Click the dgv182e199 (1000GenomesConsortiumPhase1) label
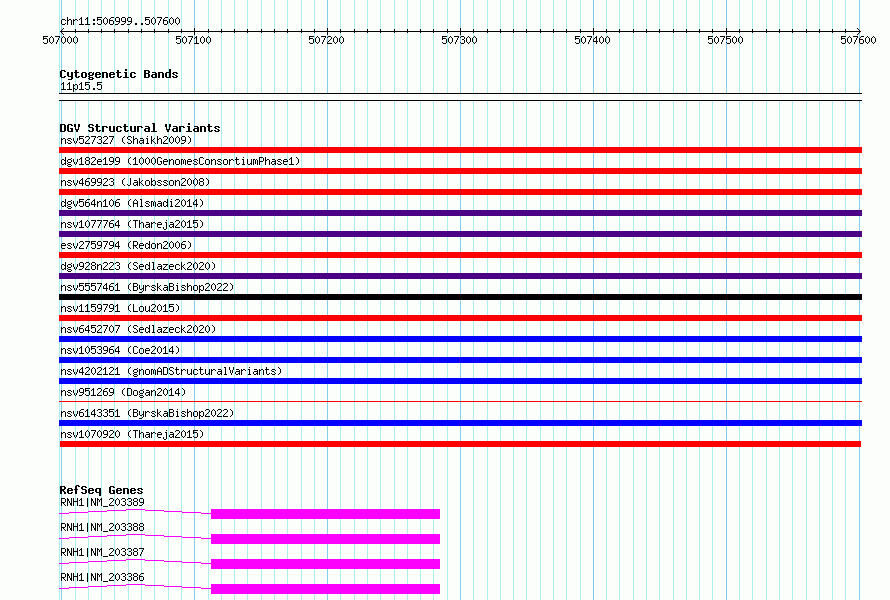 point(180,161)
